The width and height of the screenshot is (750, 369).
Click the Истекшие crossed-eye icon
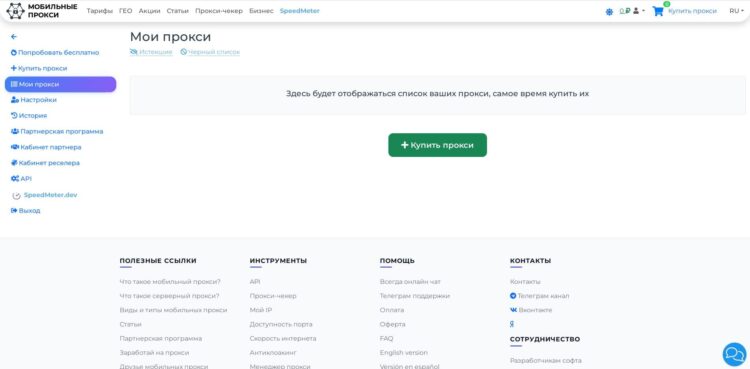click(x=133, y=52)
